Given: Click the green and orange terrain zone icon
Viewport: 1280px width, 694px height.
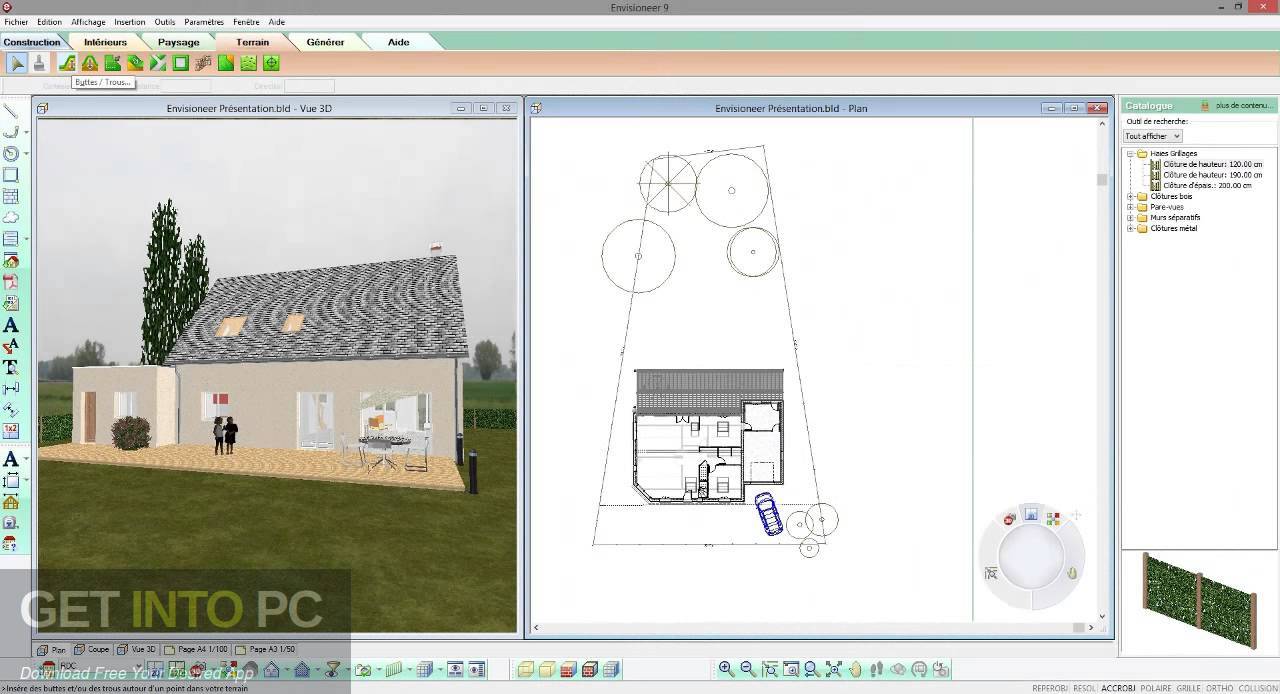Looking at the screenshot, I should pos(226,63).
